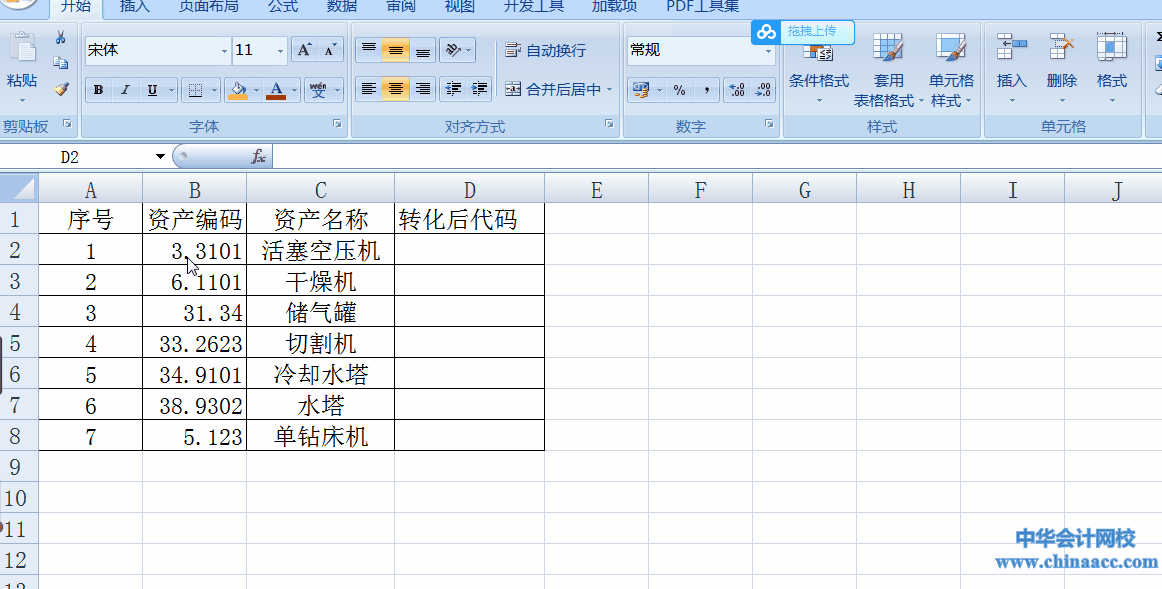Click the Merge and Center (合并后居中) icon

pyautogui.click(x=513, y=90)
